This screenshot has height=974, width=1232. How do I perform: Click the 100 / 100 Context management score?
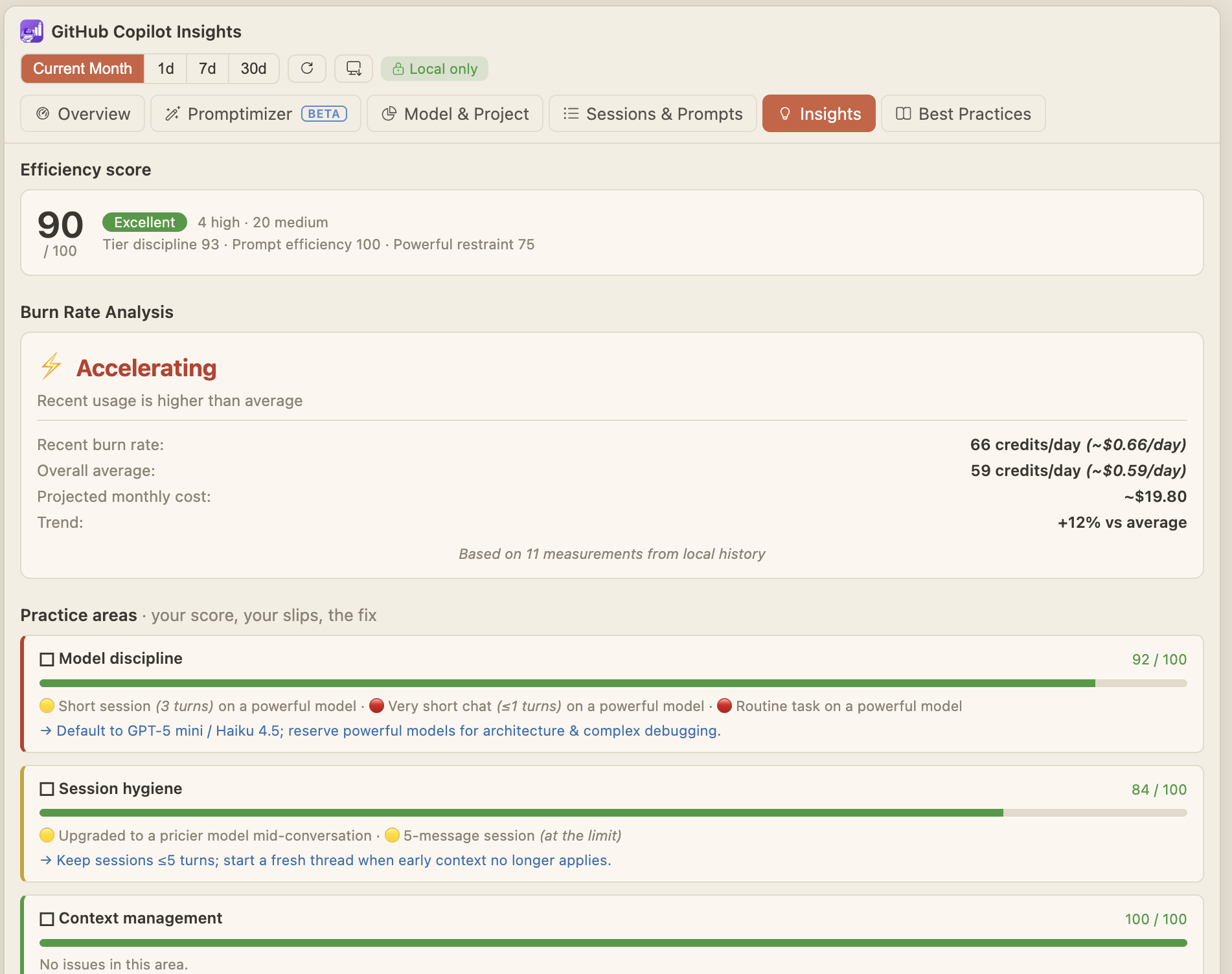(x=1156, y=919)
